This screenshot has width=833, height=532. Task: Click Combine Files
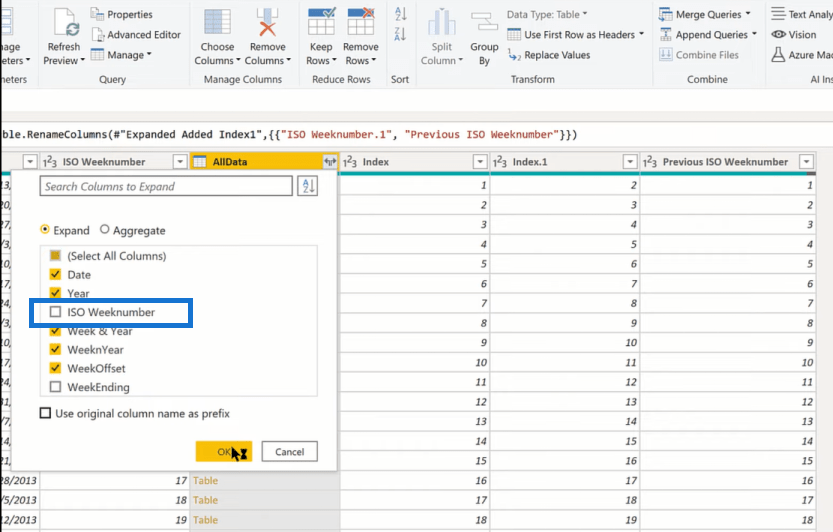tap(699, 55)
